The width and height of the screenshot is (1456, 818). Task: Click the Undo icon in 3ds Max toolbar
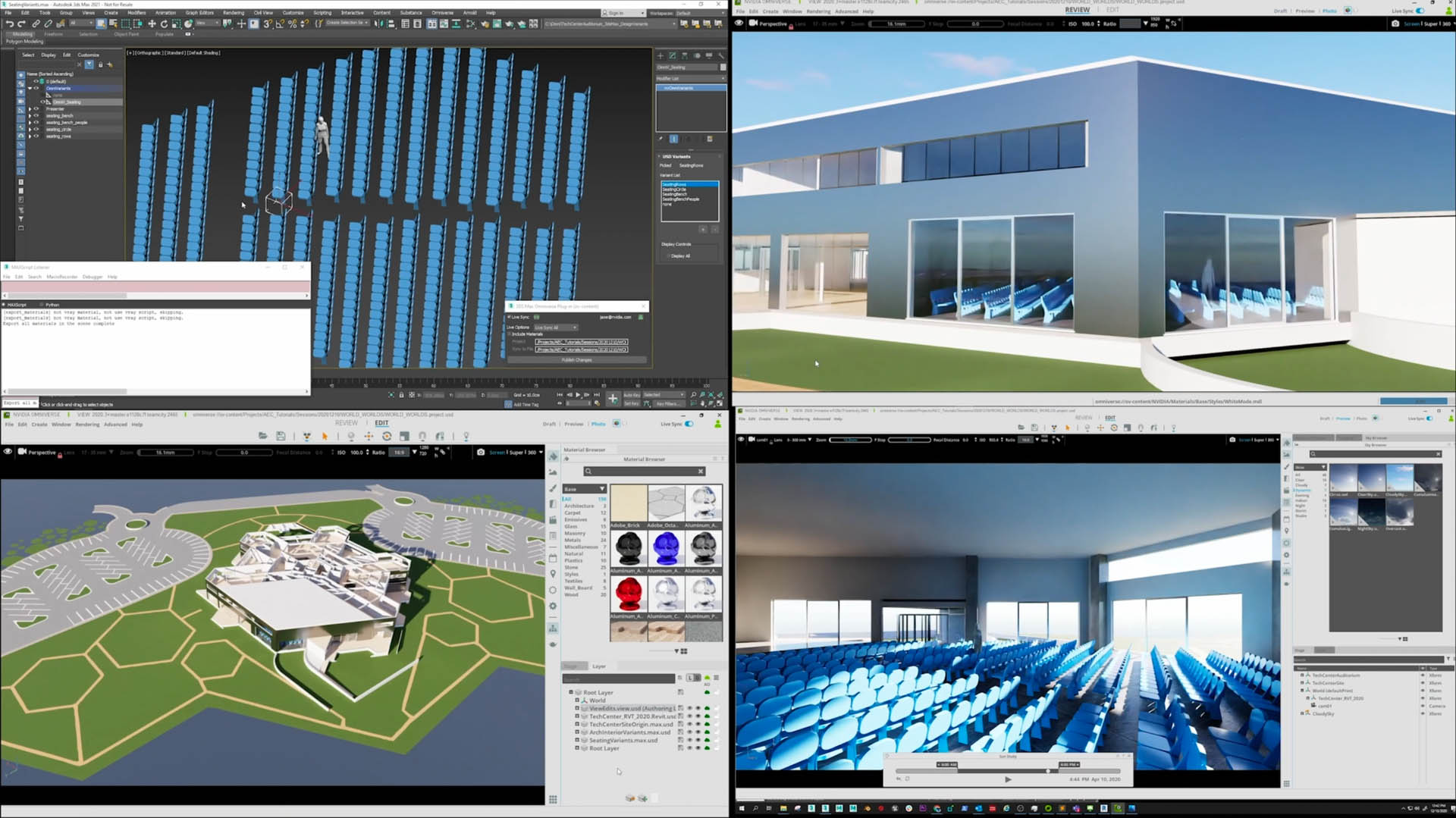point(9,24)
